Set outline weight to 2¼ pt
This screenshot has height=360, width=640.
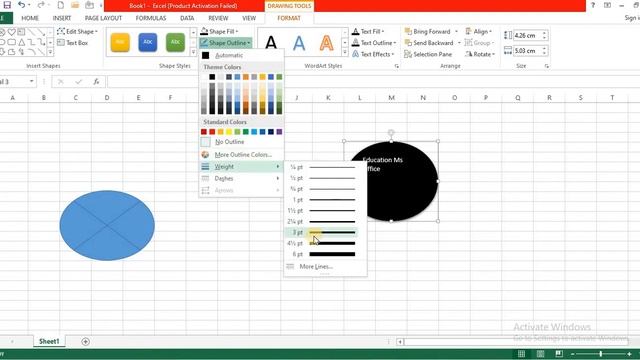[x=322, y=221]
